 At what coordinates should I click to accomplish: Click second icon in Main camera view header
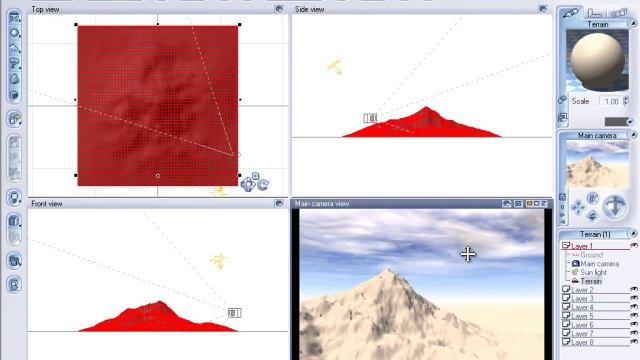click(x=518, y=203)
